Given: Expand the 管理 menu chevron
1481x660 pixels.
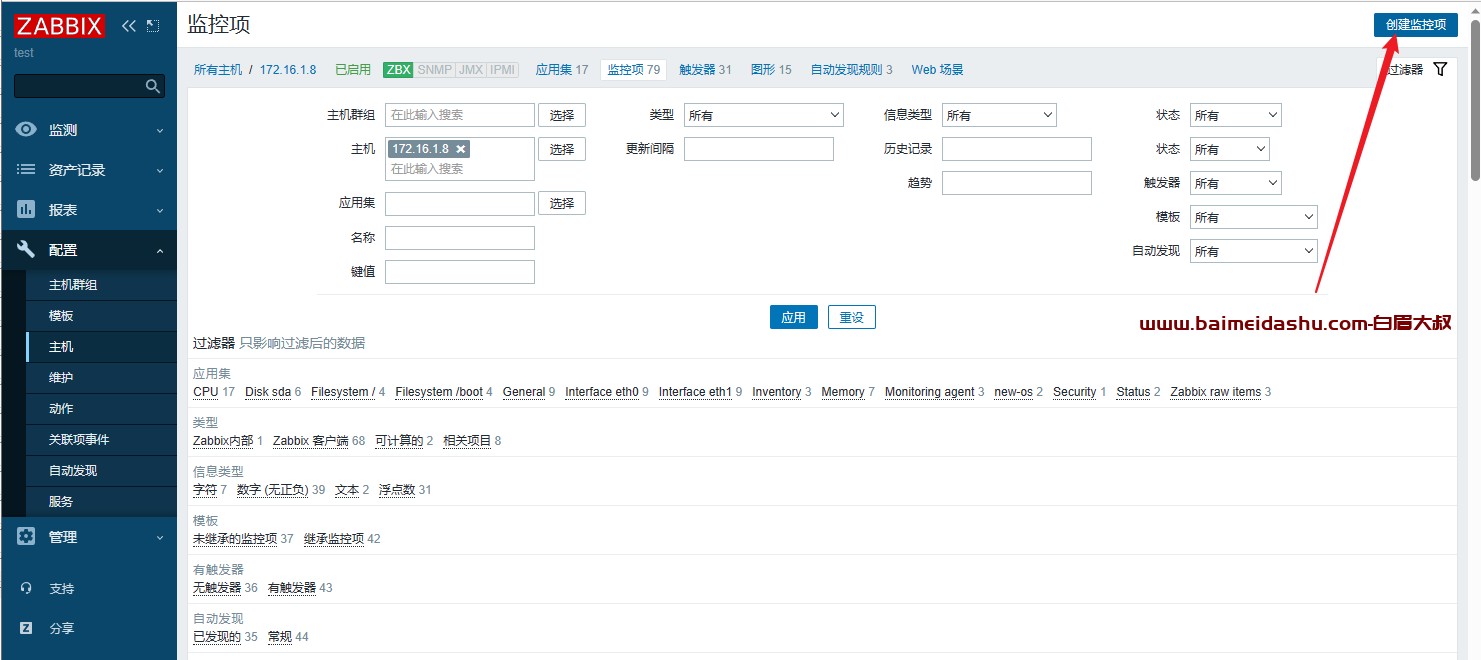Looking at the screenshot, I should pyautogui.click(x=160, y=537).
